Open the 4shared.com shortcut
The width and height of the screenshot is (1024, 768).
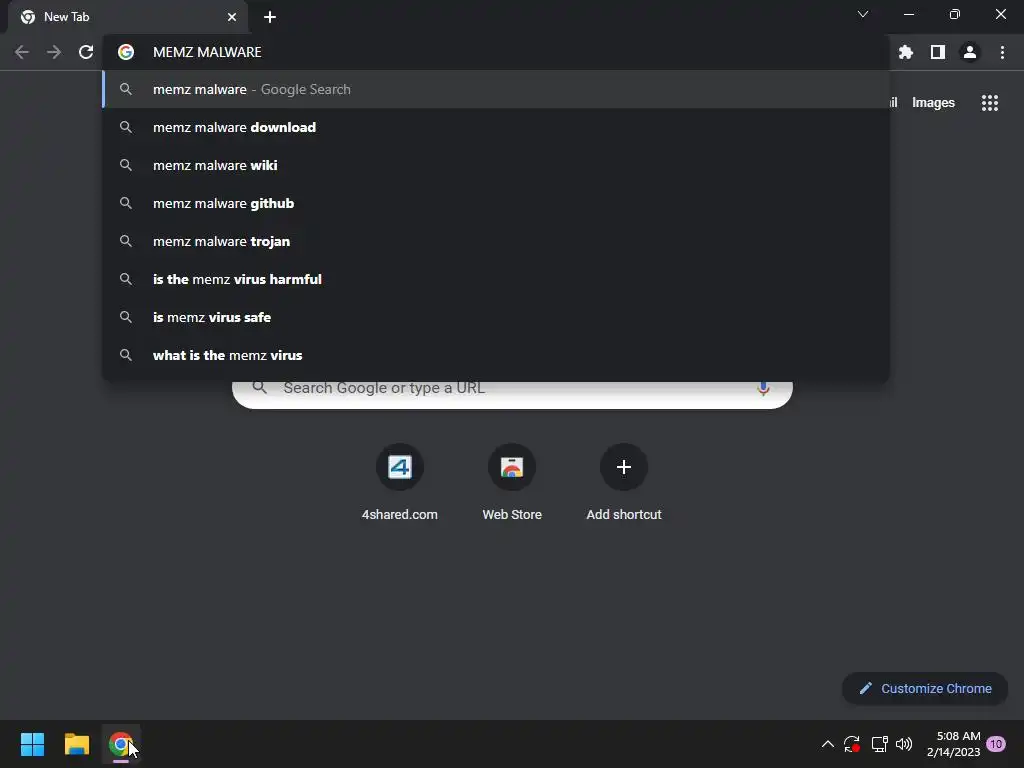400,482
